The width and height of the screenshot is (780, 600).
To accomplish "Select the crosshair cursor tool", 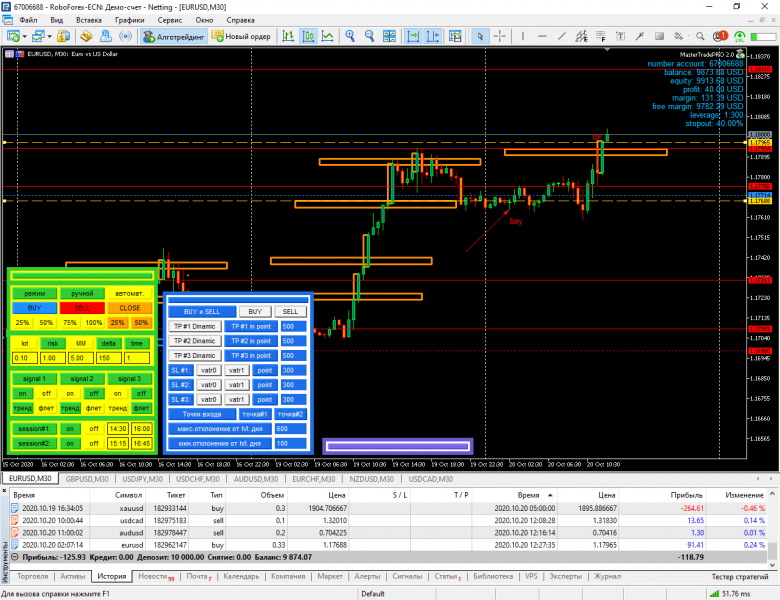I will [x=501, y=37].
